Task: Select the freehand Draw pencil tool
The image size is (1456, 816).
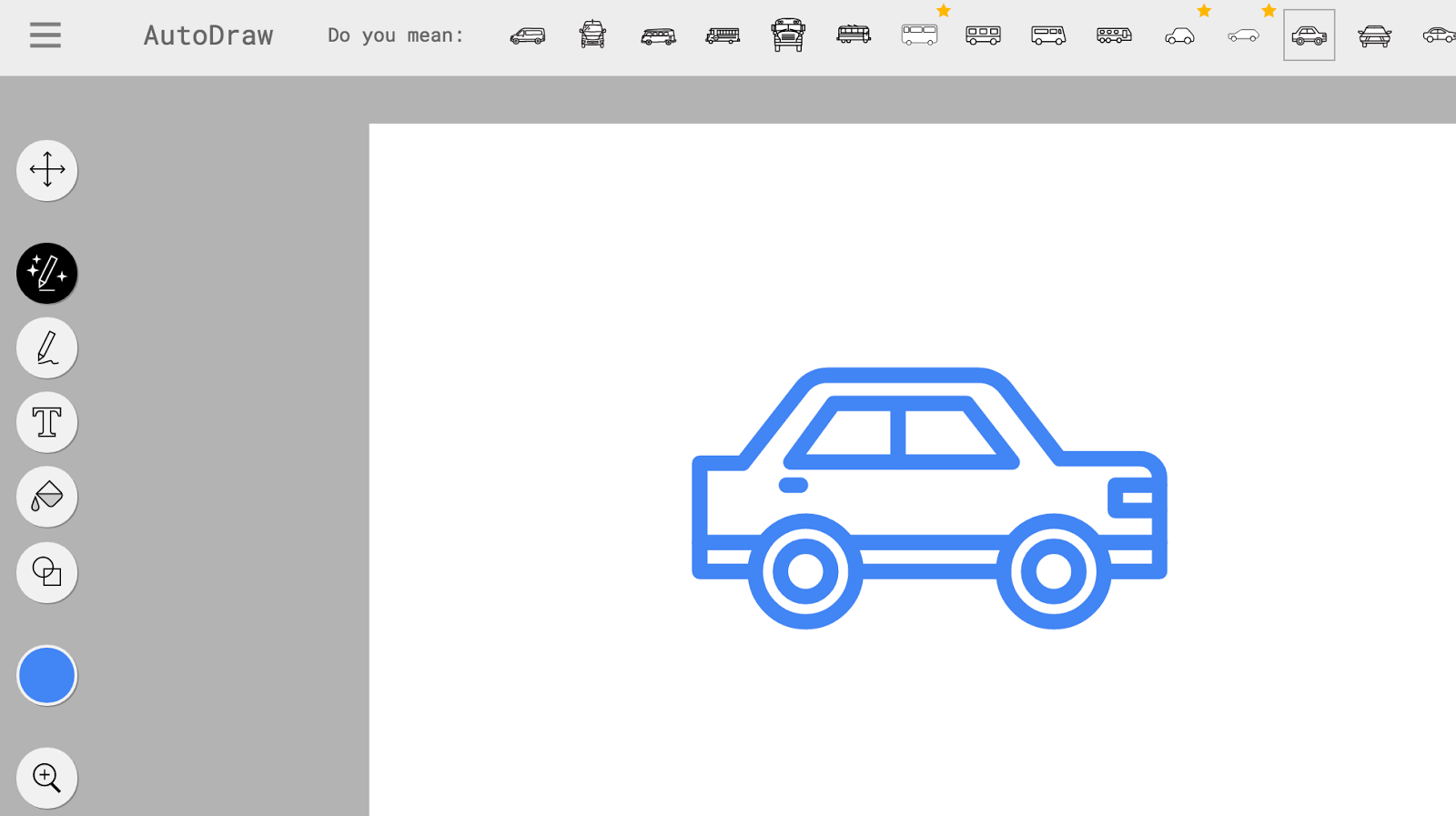Action: tap(47, 348)
